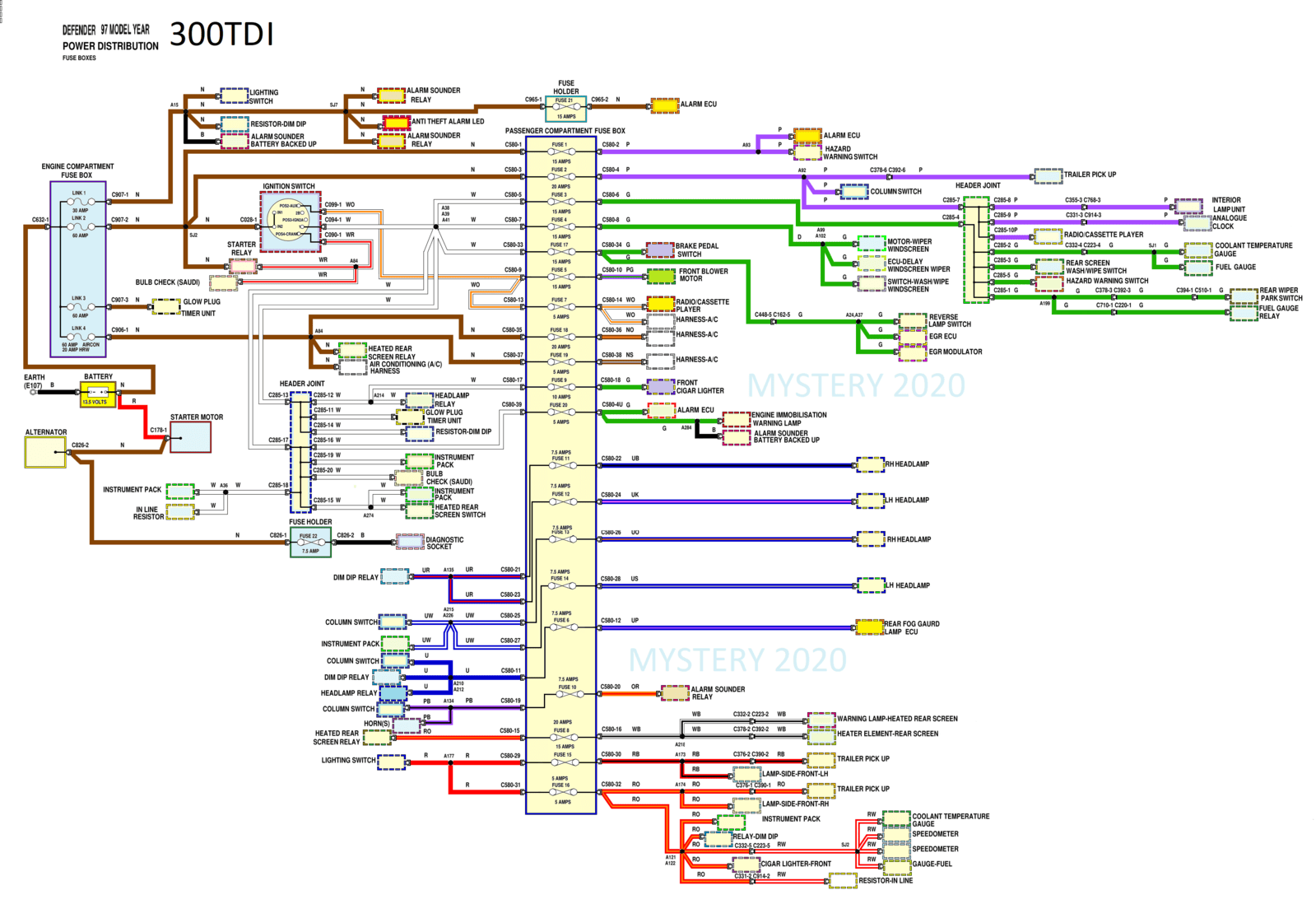Select the "C632-1" connector label
The height and width of the screenshot is (904, 1316).
(x=40, y=220)
